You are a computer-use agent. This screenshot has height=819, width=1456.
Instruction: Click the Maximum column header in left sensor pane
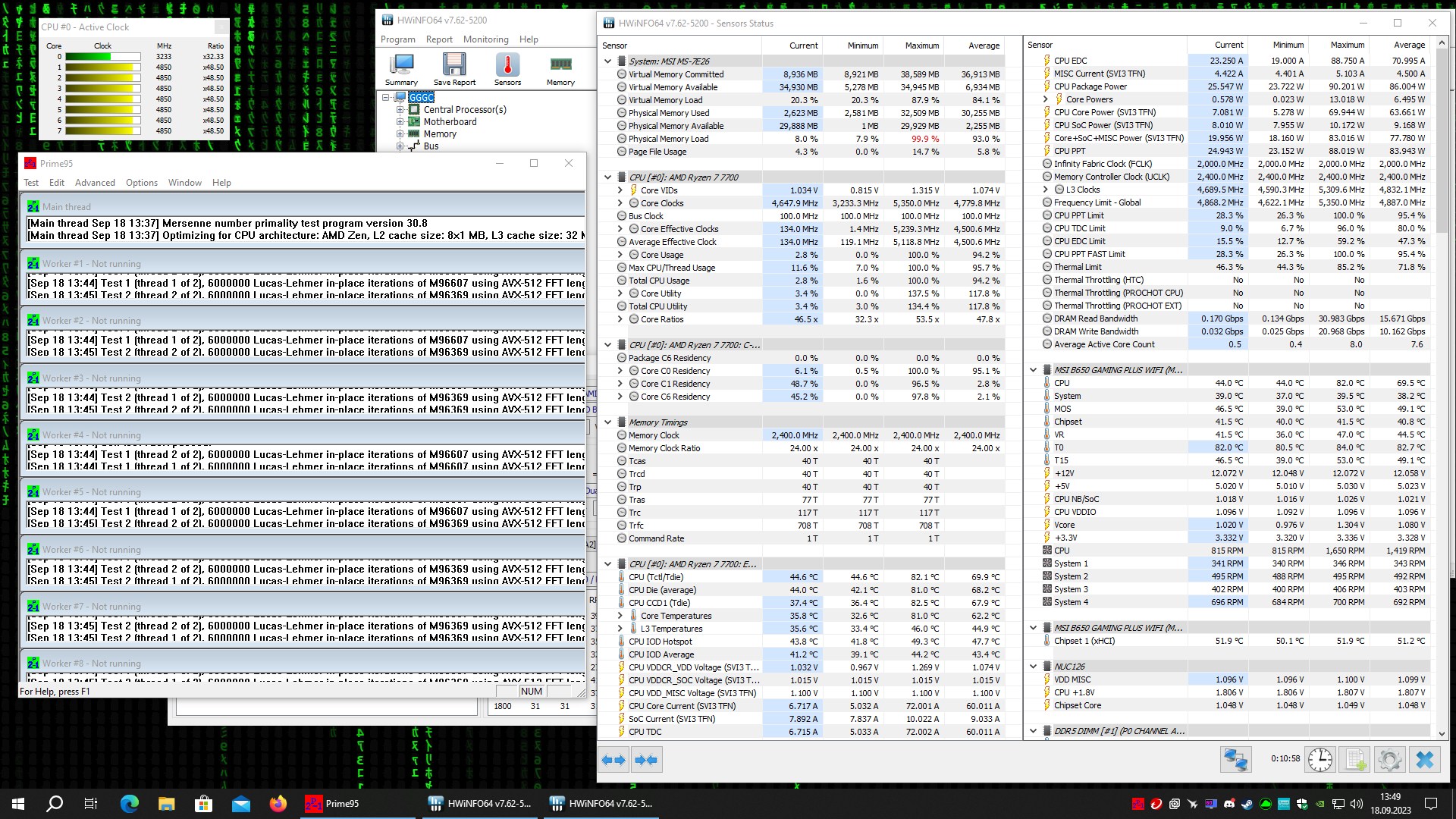click(x=914, y=45)
